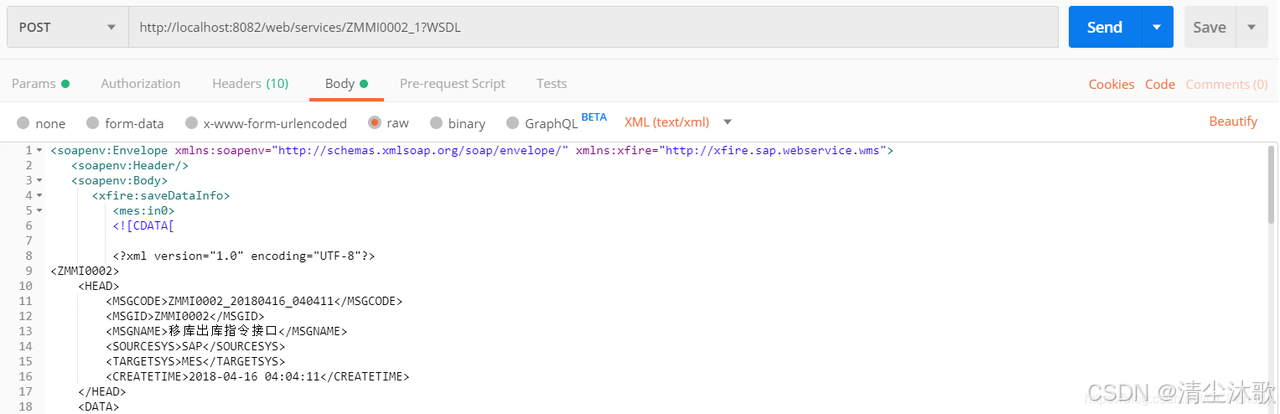Click the MSGCODE line in editor
Screen dimensions: 1280x414
click(x=254, y=301)
